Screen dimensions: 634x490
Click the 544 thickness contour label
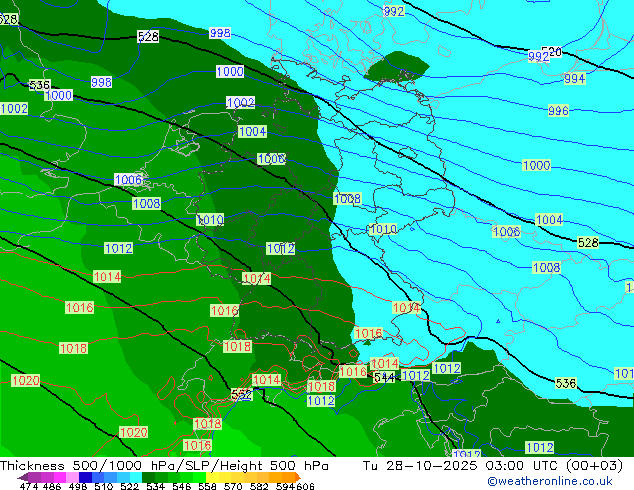383,378
